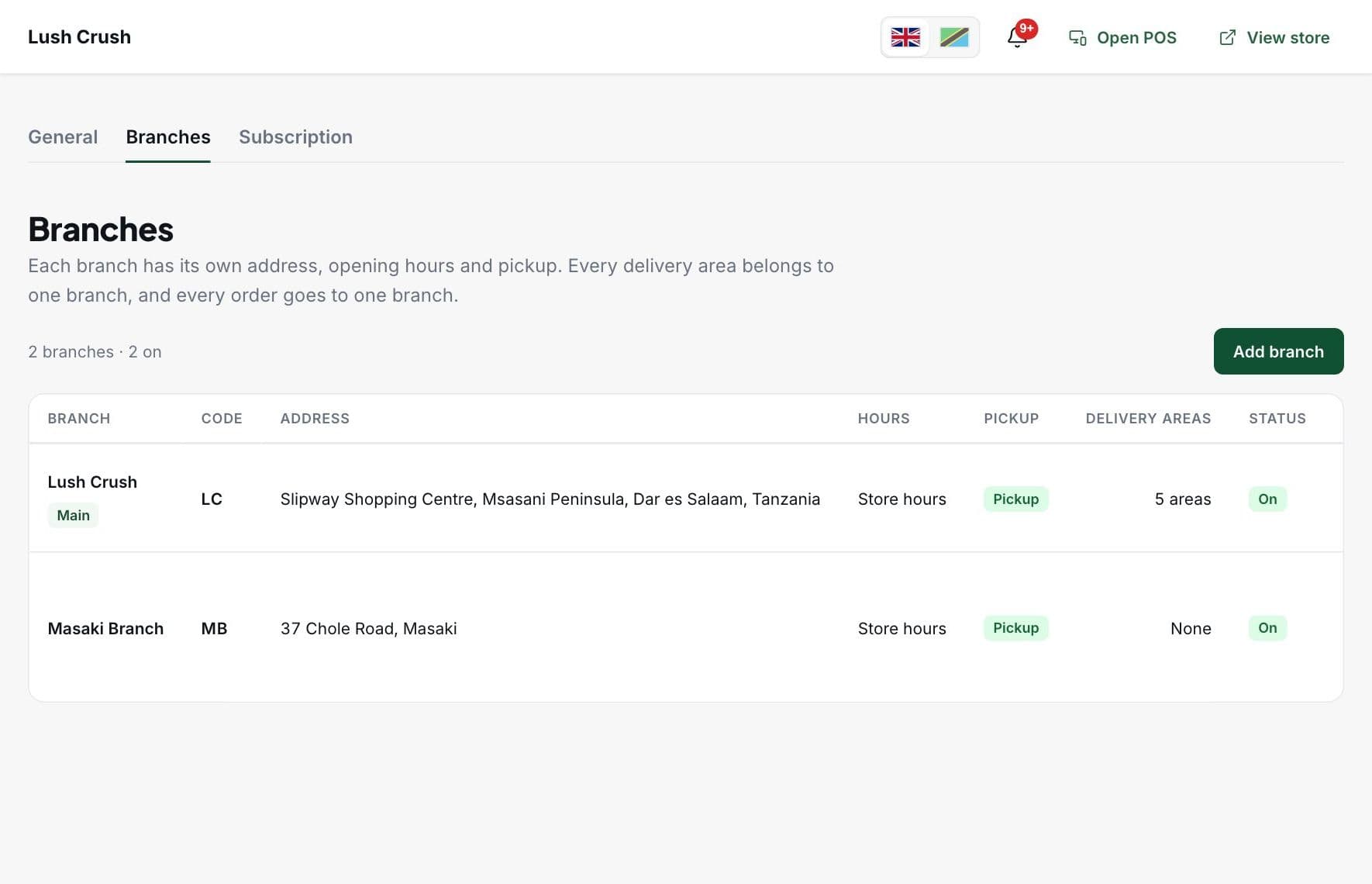Click Store hours in the Lush Crush row
Screen dimensions: 1372x884
tap(901, 499)
